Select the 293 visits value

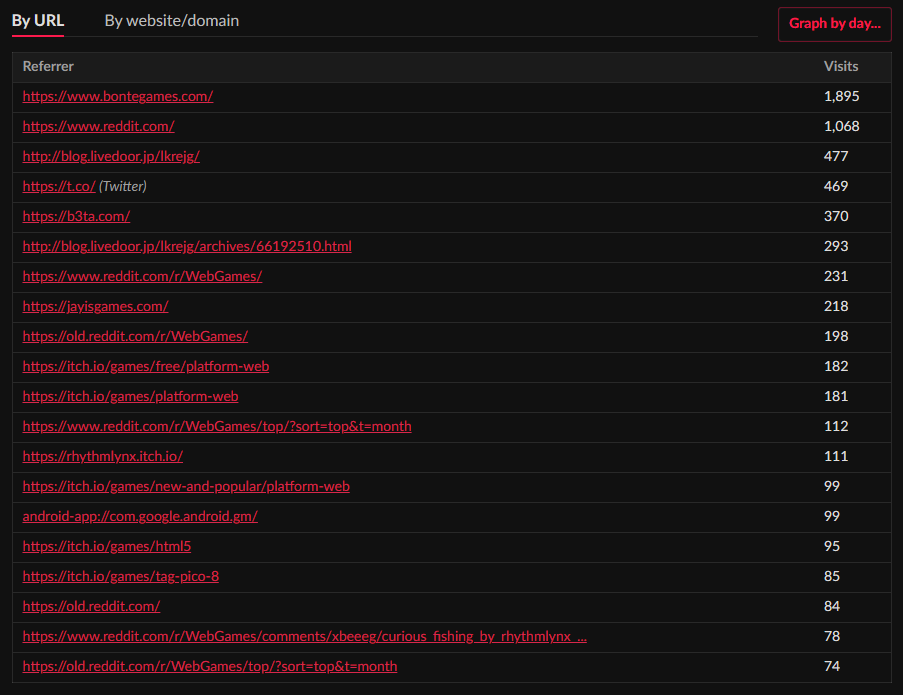(x=836, y=246)
